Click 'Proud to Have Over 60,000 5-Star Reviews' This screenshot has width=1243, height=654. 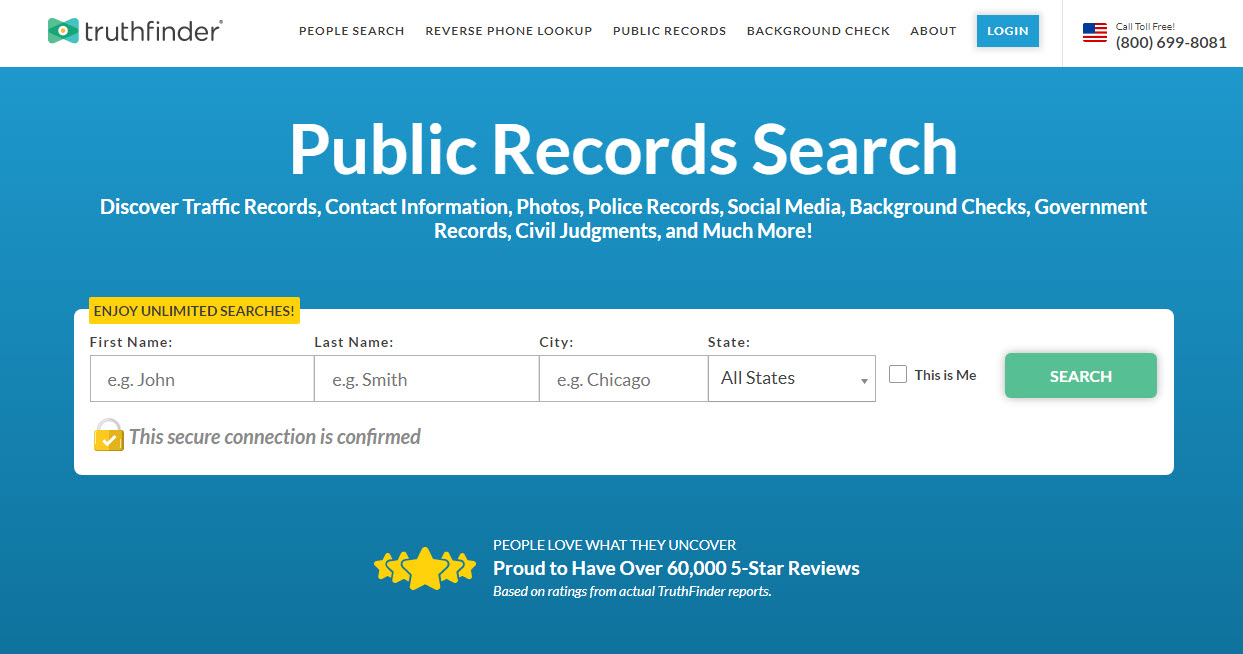point(676,568)
